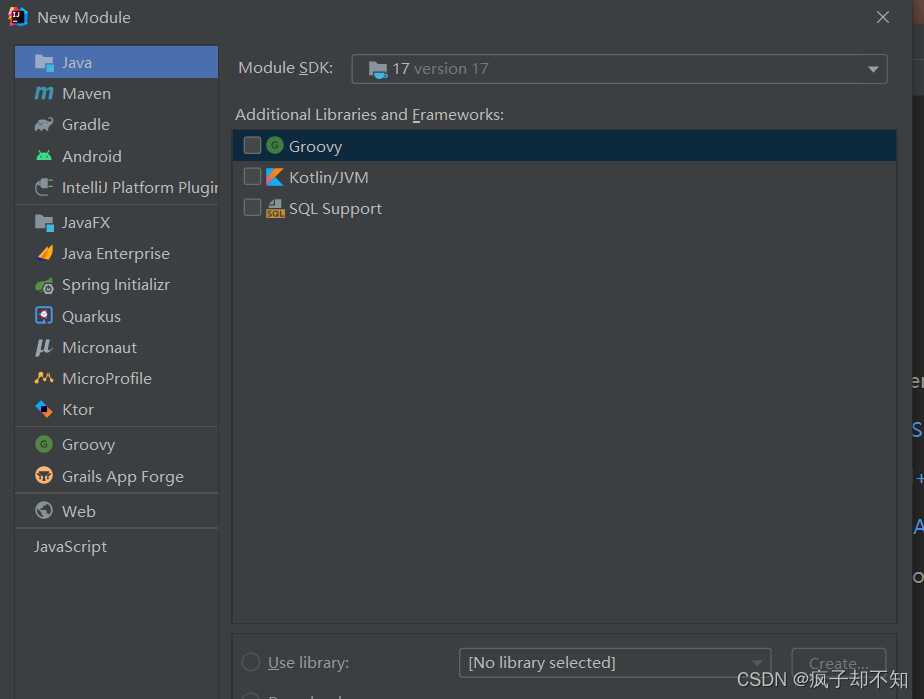Click the Grails App Forge icon
The width and height of the screenshot is (924, 699).
[44, 475]
